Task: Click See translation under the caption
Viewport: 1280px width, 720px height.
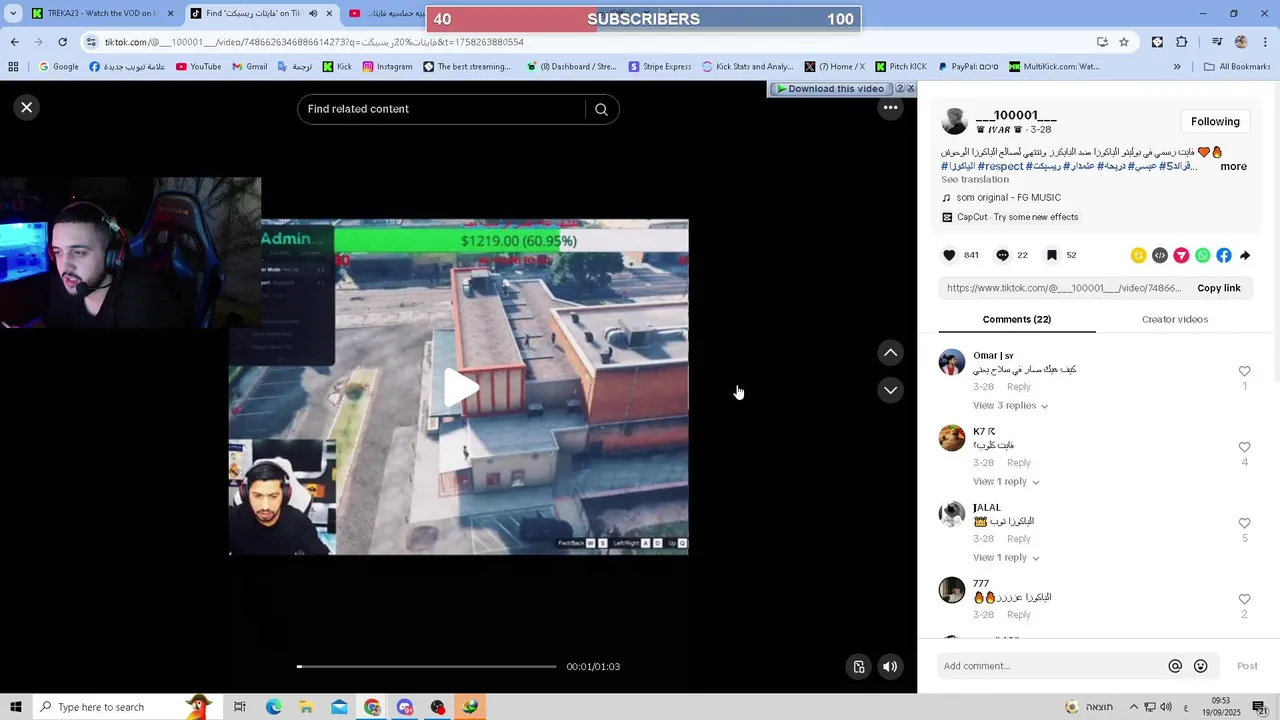Action: [x=974, y=179]
